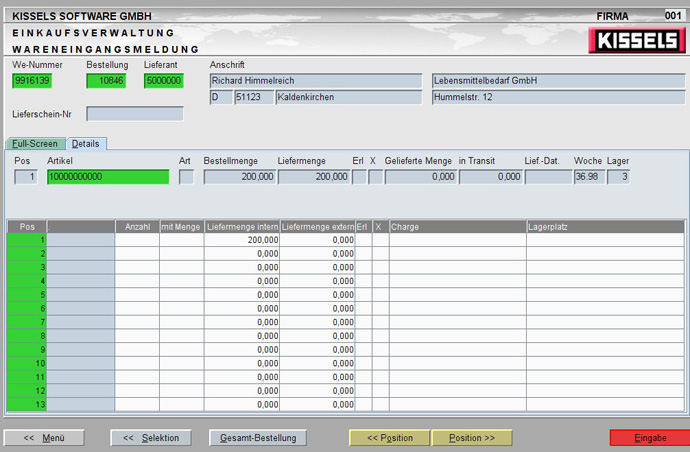Click the Artikel field 10000000000
Viewport: 690px width, 452px height.
pyautogui.click(x=108, y=177)
